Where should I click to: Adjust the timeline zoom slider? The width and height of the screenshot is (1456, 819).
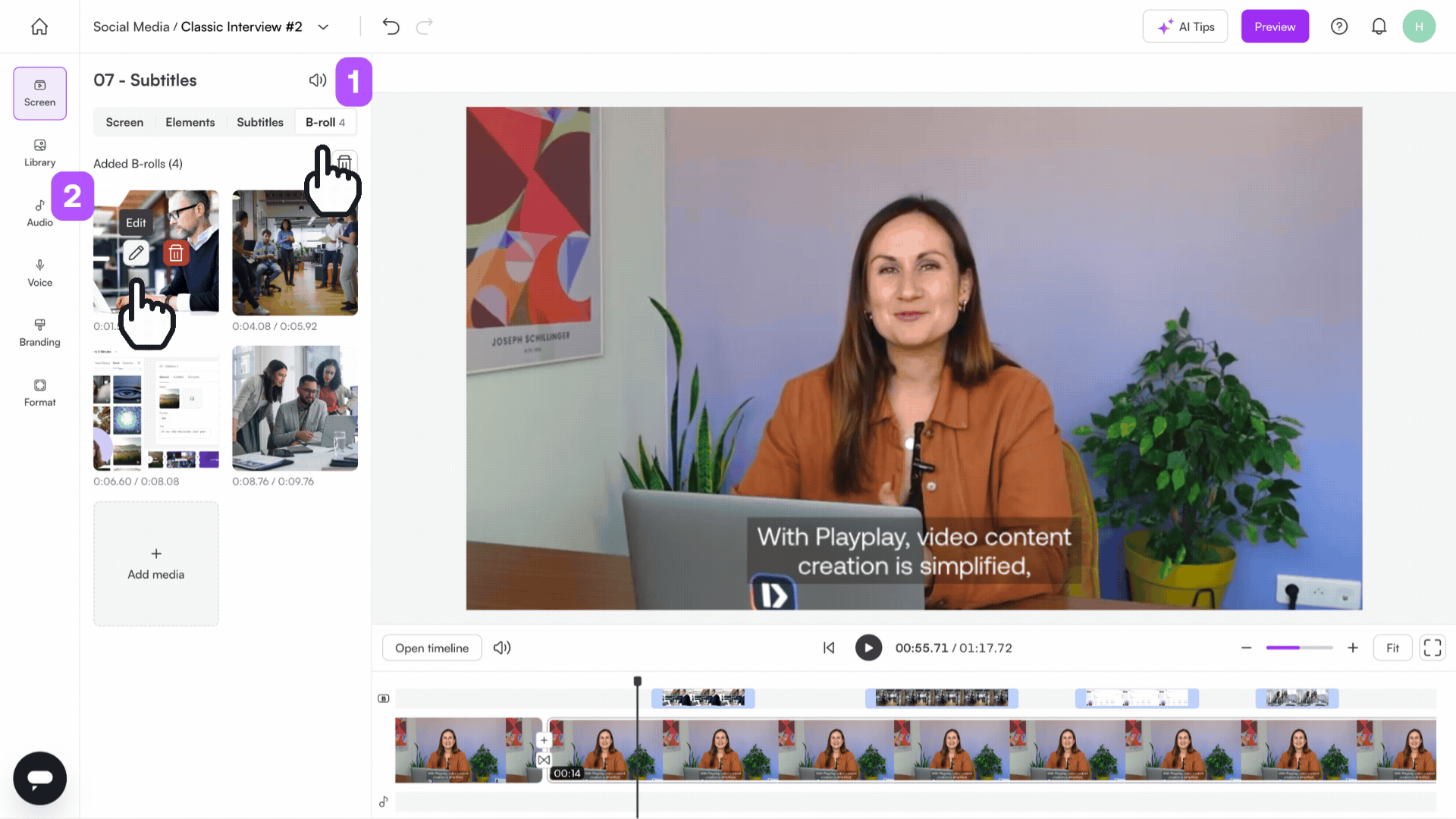(1299, 648)
